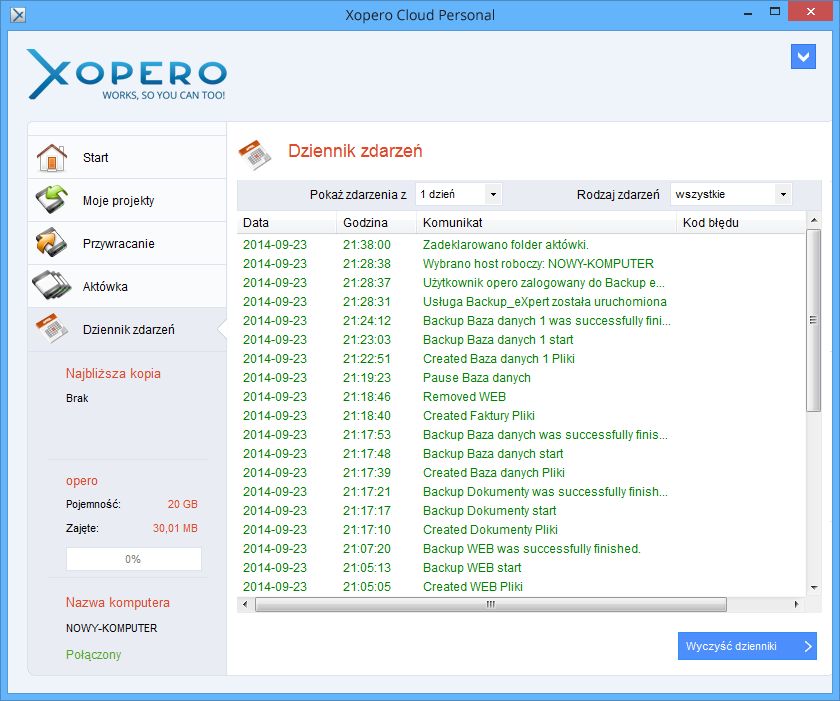
Task: Close the Xopero Cloud Personal window
Action: tap(811, 12)
